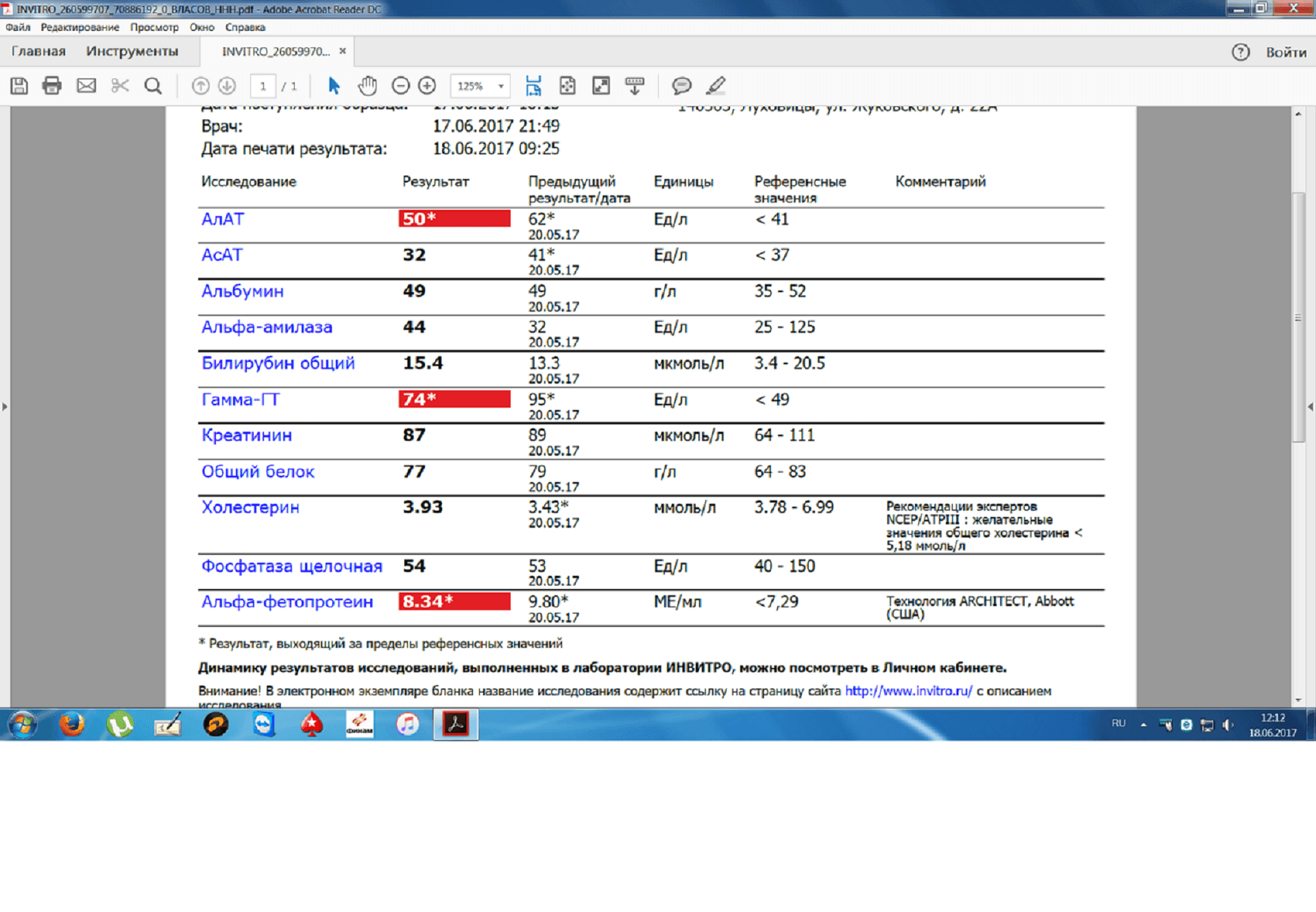Select the highlight pen tool

coord(716,86)
